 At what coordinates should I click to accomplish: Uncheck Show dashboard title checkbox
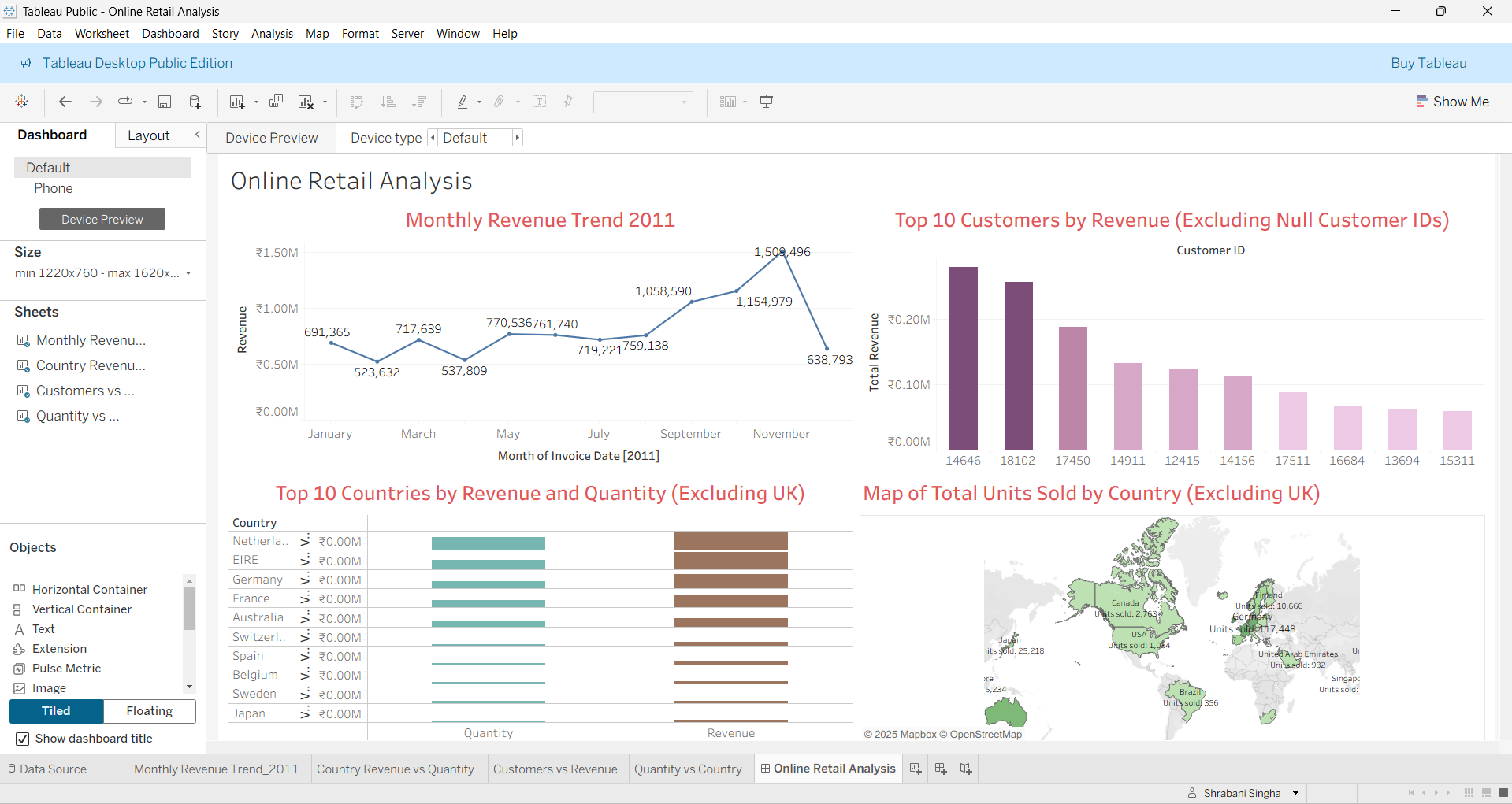tap(23, 739)
